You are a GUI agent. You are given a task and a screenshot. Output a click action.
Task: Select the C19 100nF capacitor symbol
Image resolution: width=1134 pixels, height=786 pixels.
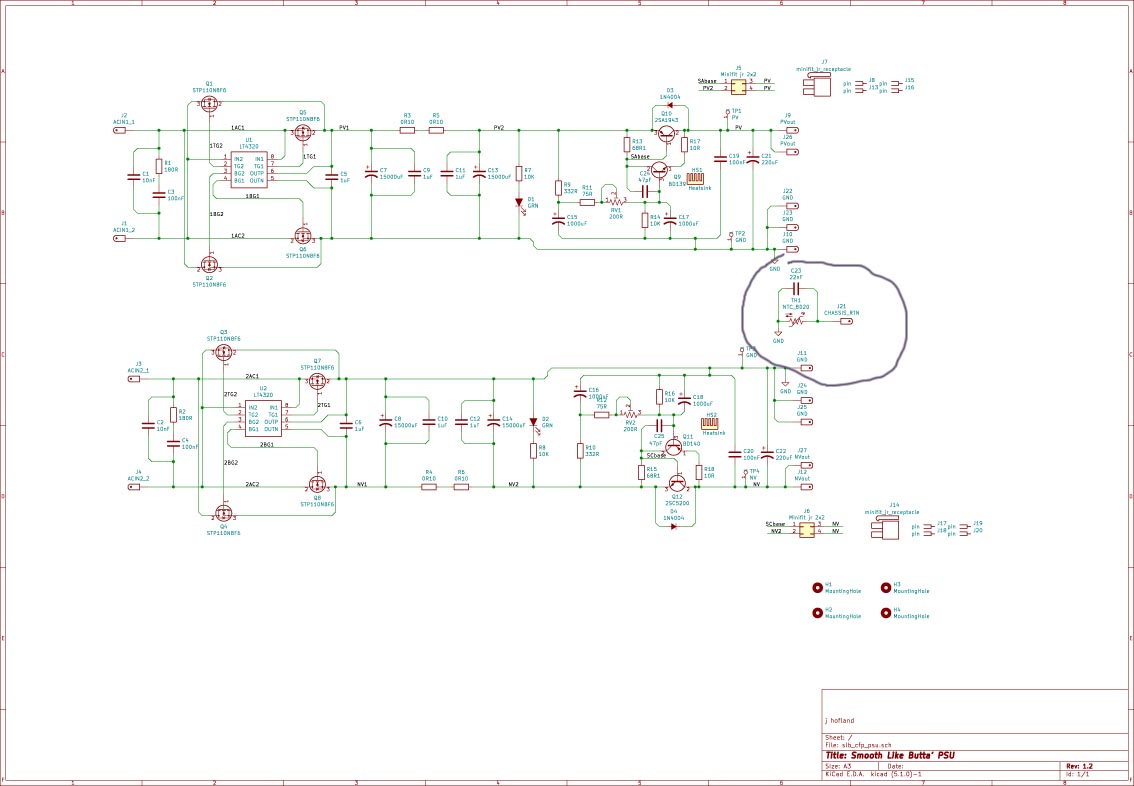click(720, 158)
